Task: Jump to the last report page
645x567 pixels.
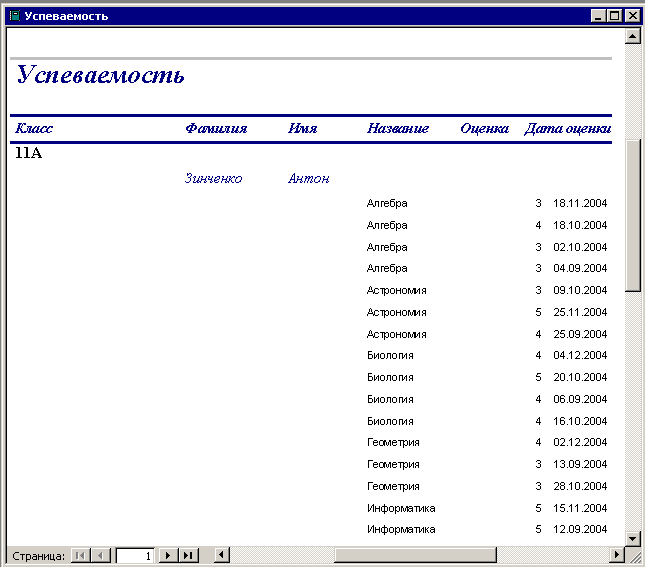Action: coord(188,555)
